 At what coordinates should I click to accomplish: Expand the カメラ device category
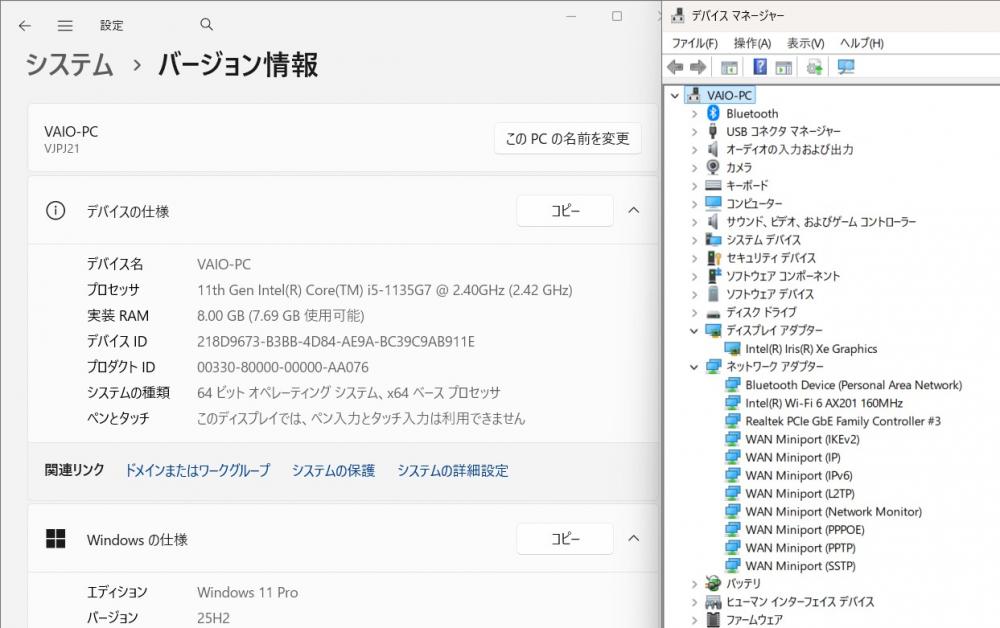click(x=695, y=168)
